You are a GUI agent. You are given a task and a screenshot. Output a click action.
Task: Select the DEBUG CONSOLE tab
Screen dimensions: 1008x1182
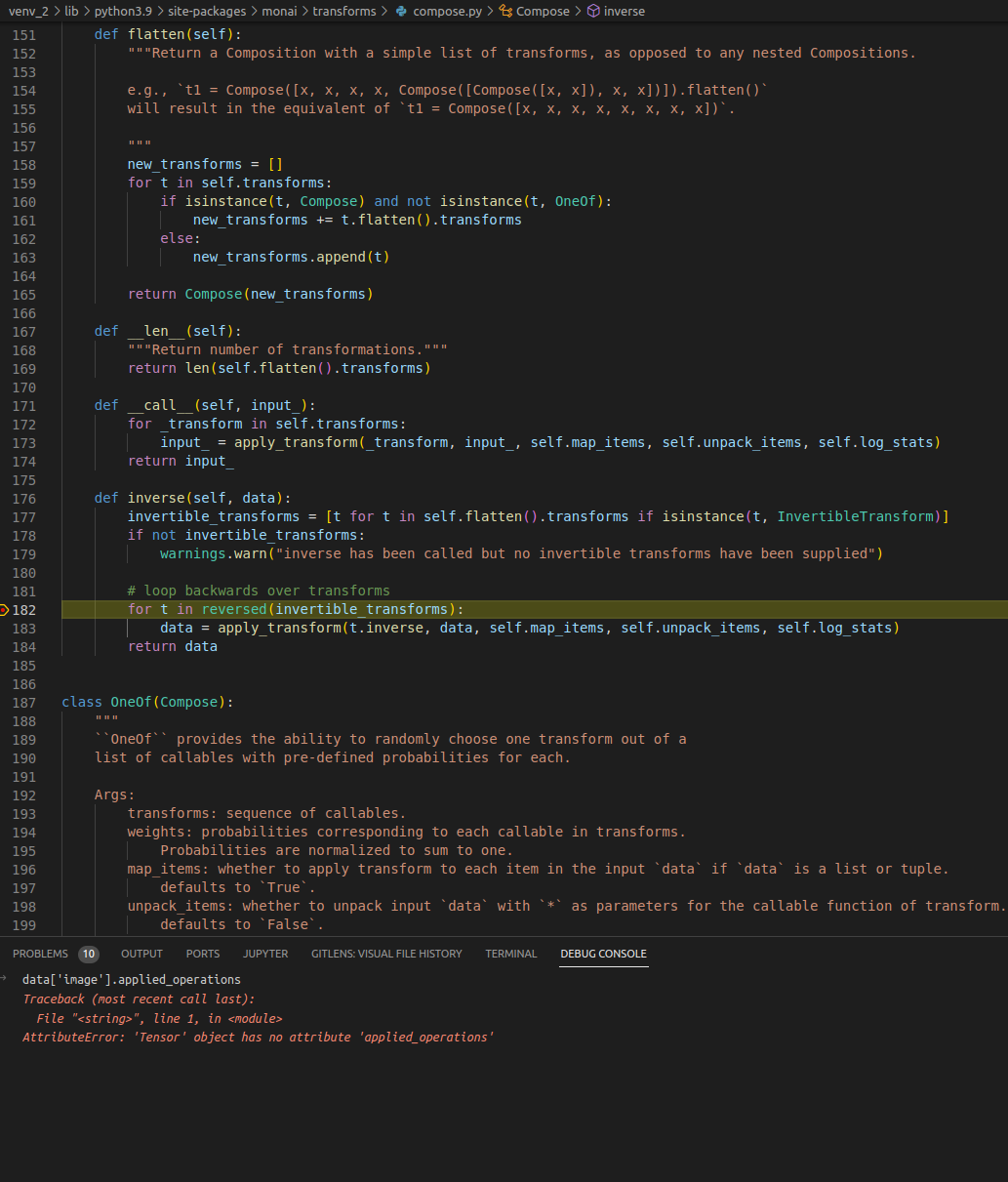603,954
